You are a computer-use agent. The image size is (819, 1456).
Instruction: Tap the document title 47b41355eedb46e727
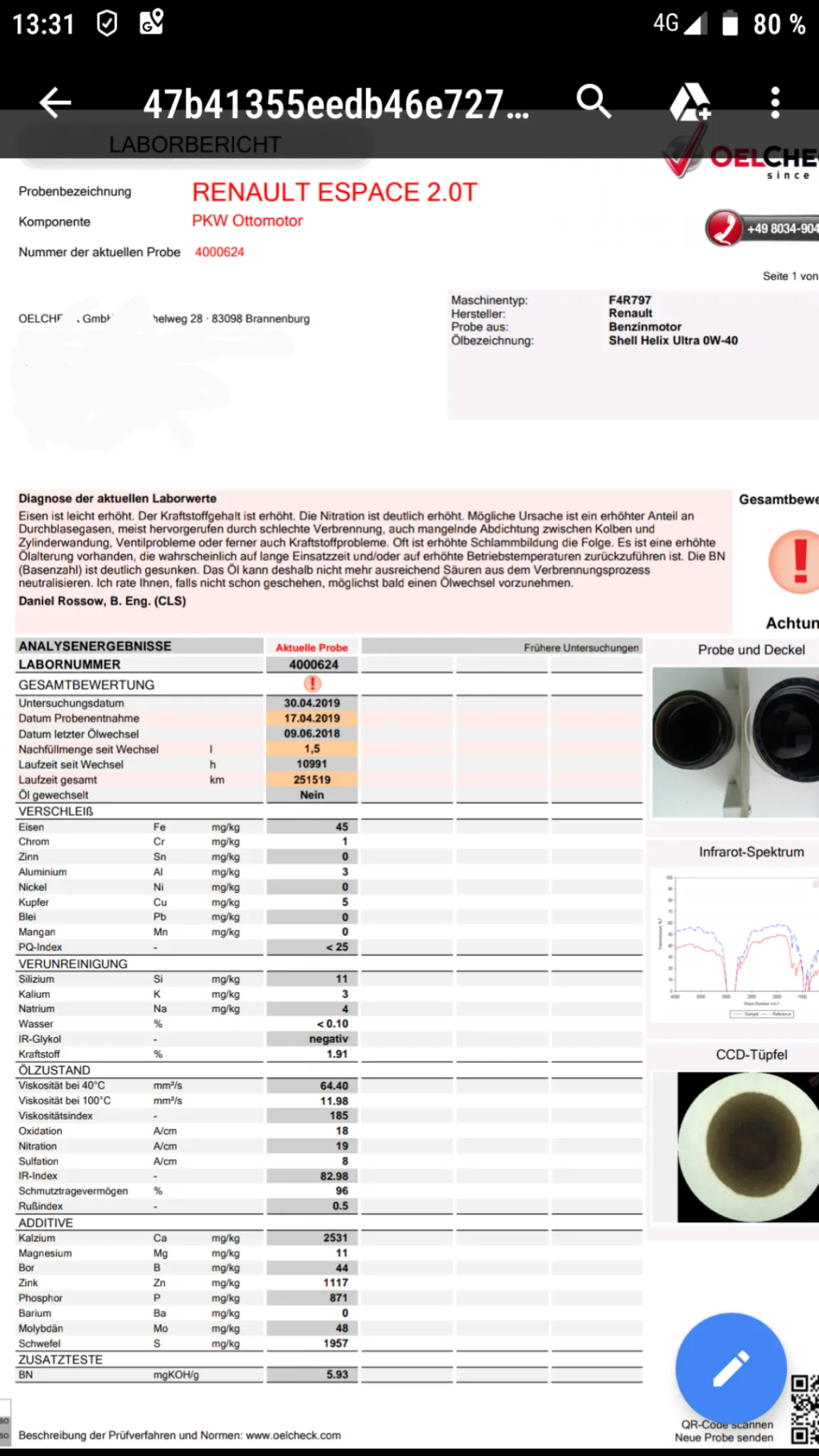click(x=336, y=104)
